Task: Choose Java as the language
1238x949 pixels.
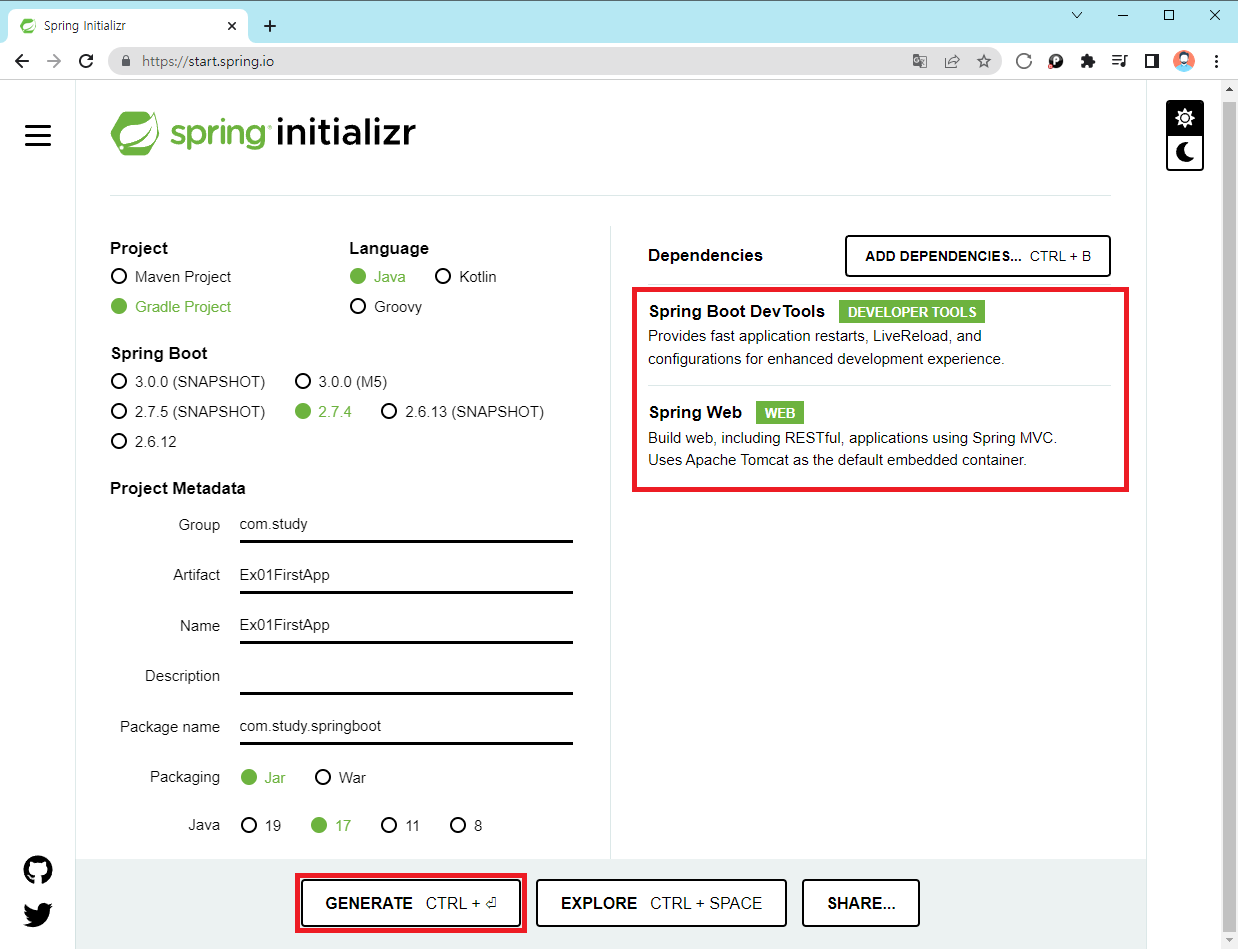Action: (x=378, y=277)
